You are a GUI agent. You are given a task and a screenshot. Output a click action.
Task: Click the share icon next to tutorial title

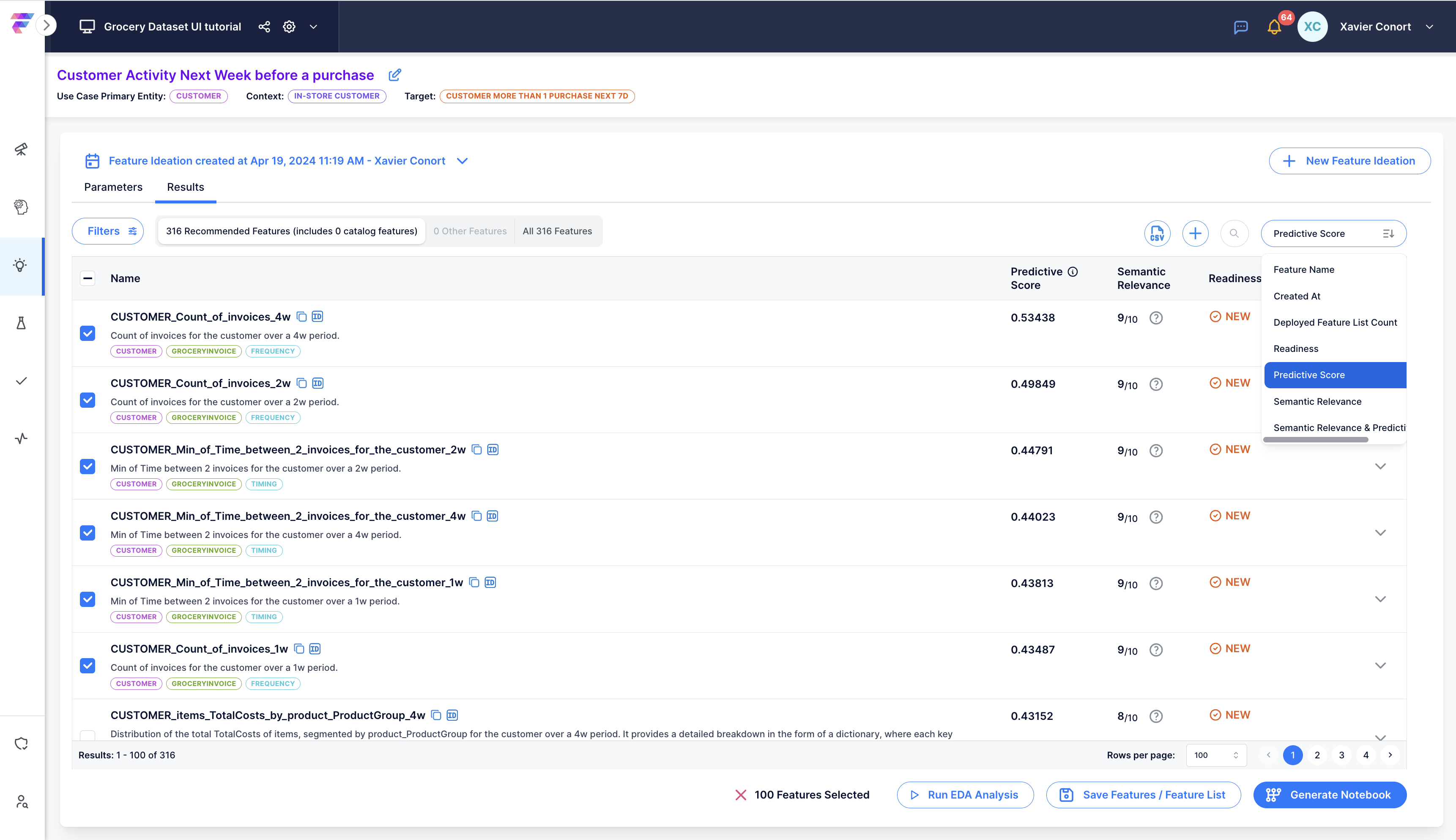click(264, 27)
